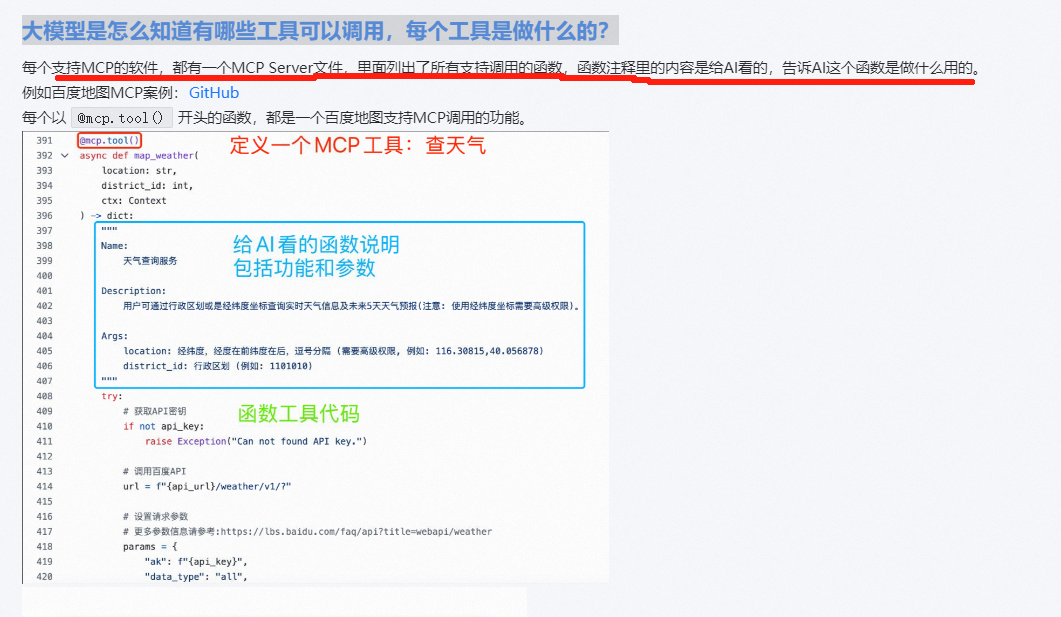Click line number 392

click(x=45, y=156)
